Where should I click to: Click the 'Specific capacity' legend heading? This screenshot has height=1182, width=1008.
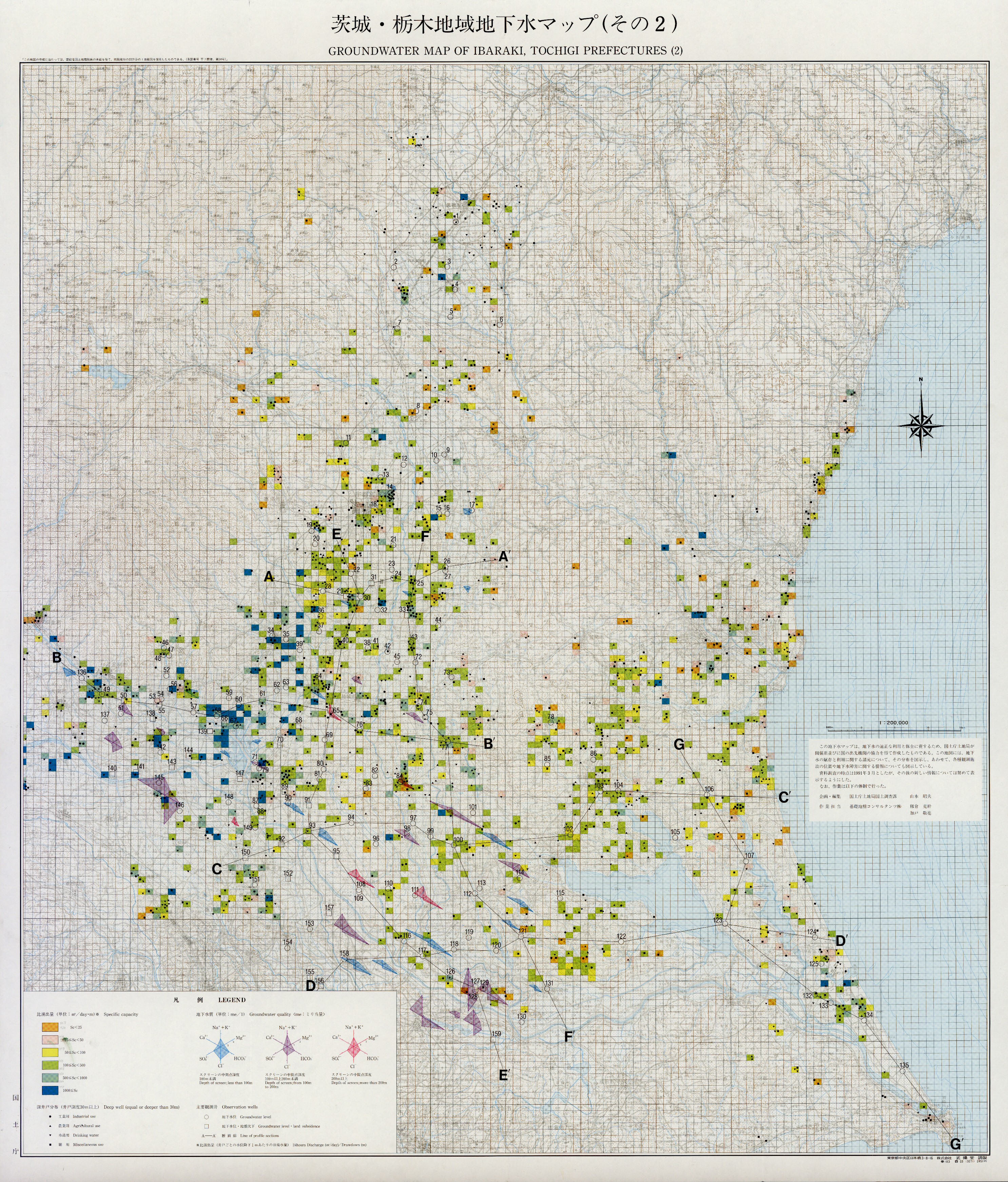coord(121,1014)
